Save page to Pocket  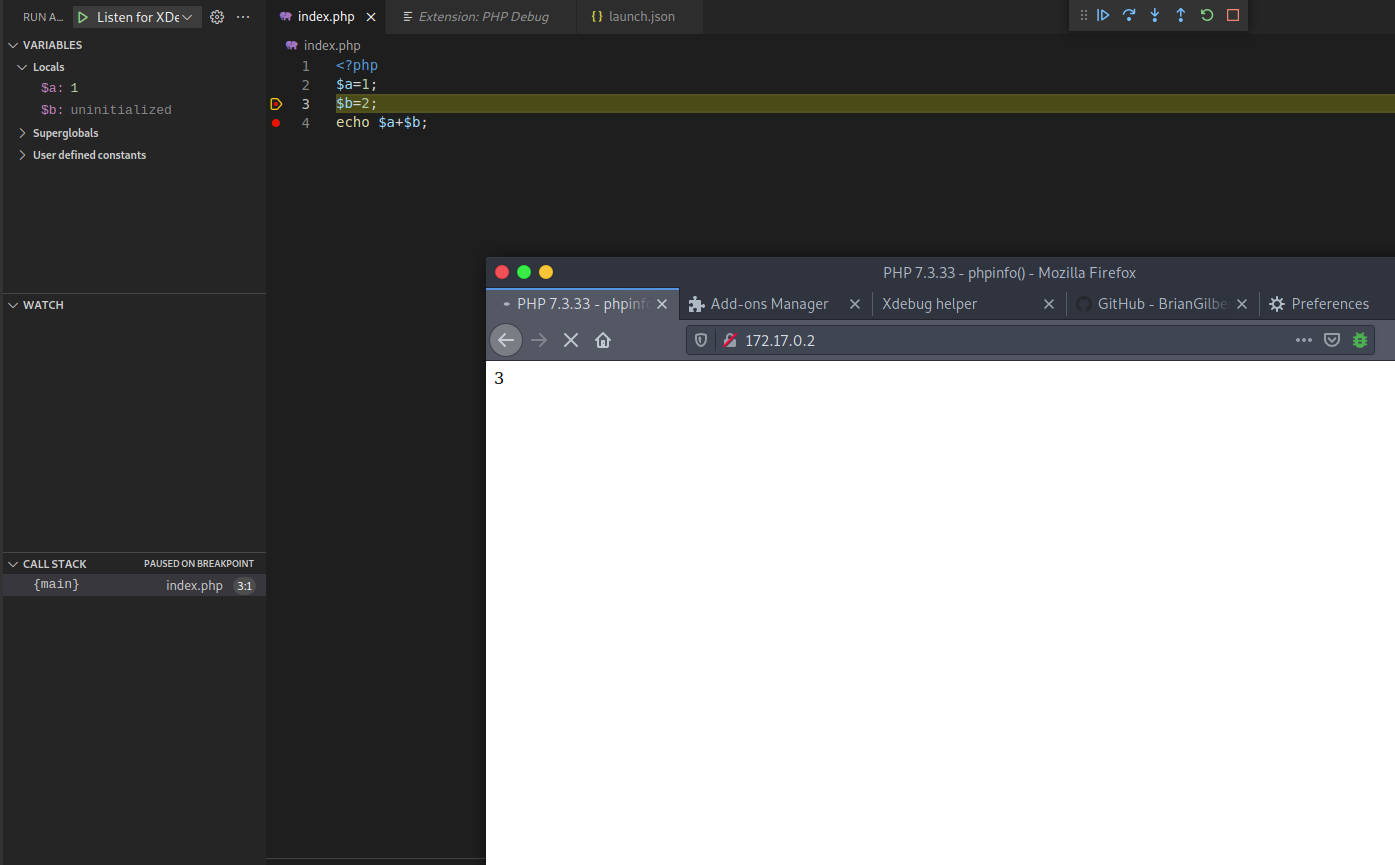1332,340
